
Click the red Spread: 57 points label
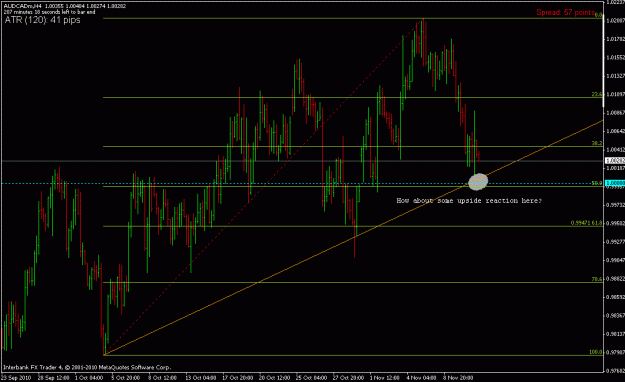tap(565, 12)
